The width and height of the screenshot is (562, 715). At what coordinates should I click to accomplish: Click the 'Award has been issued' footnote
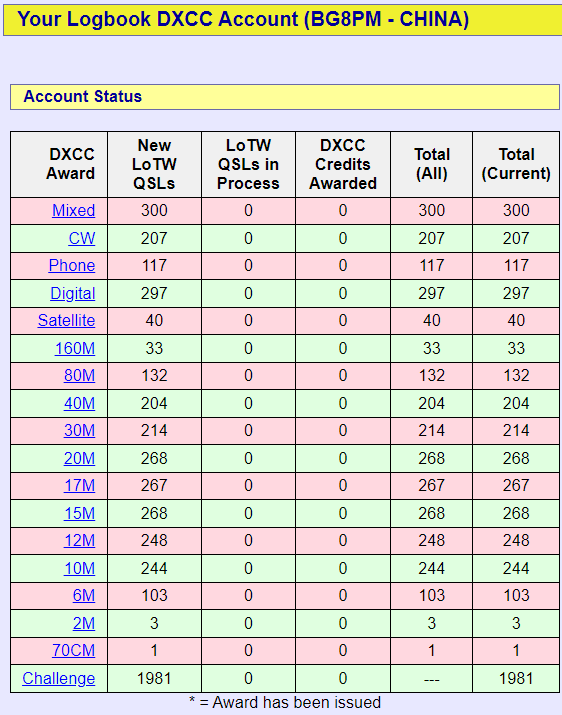(x=285, y=703)
